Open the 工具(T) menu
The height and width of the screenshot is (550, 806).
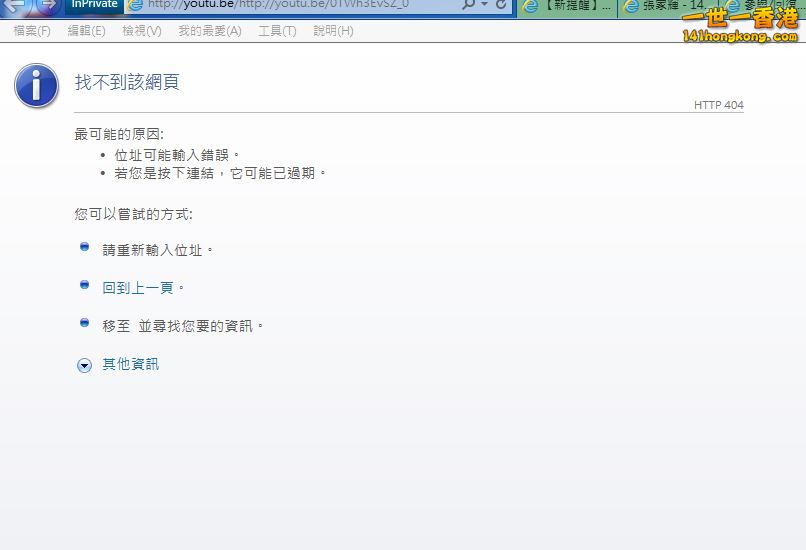277,31
